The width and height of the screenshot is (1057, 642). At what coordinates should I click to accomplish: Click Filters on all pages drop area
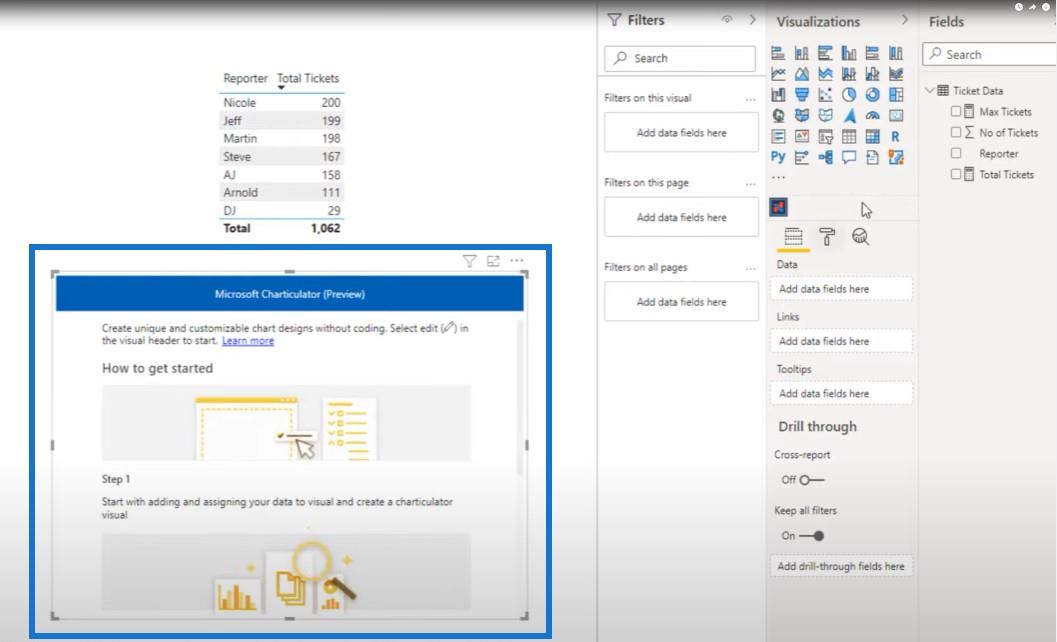tap(682, 301)
